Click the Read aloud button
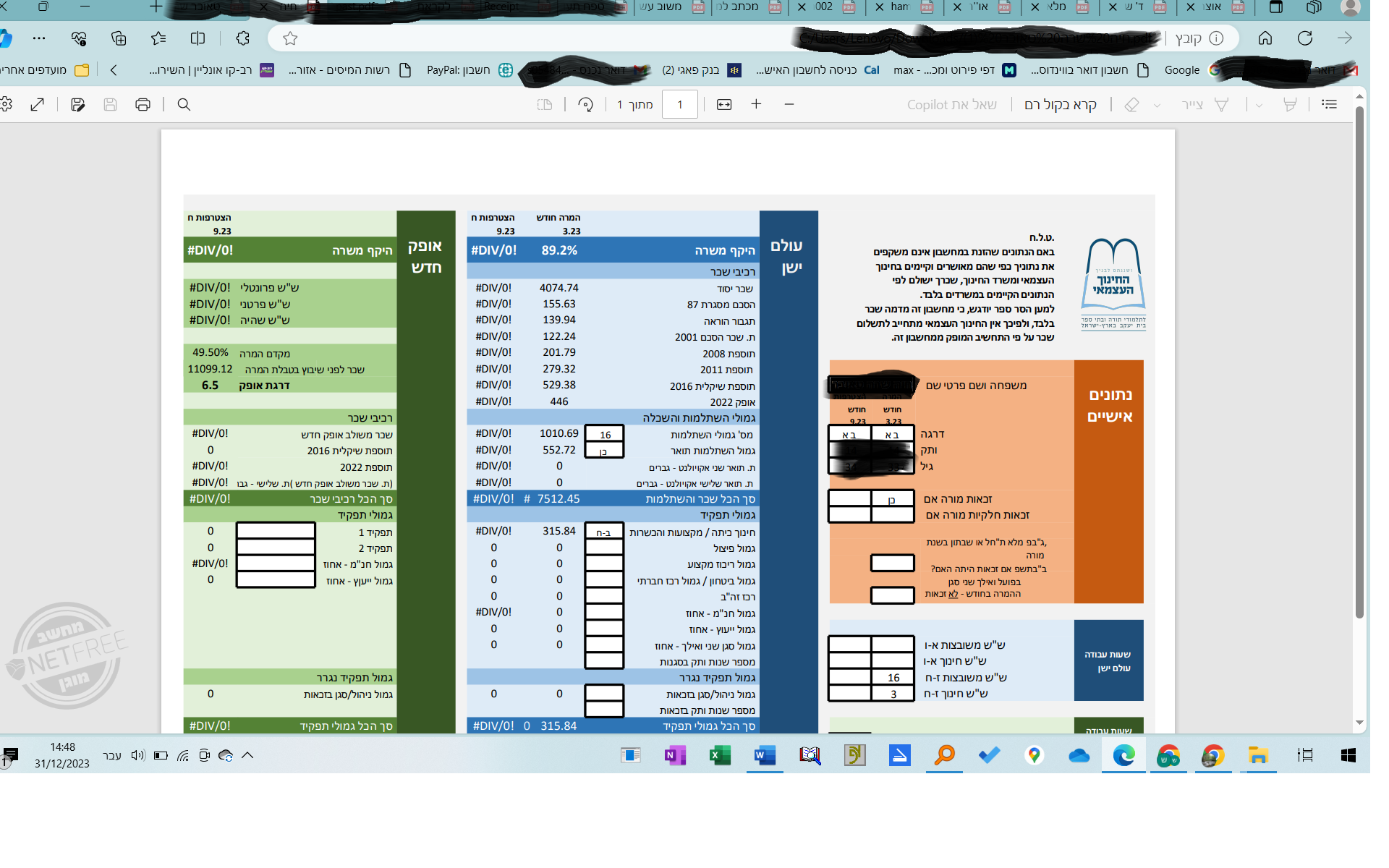 [1060, 105]
